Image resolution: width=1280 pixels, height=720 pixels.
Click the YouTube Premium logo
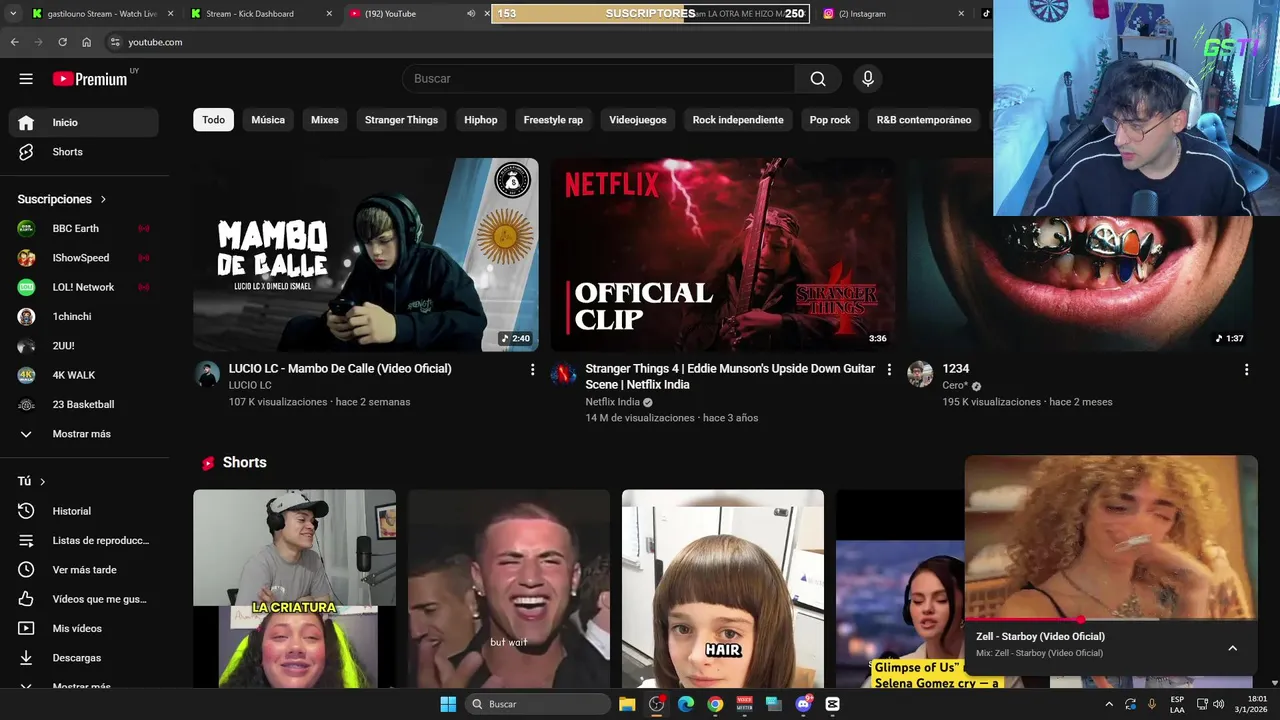pyautogui.click(x=90, y=79)
